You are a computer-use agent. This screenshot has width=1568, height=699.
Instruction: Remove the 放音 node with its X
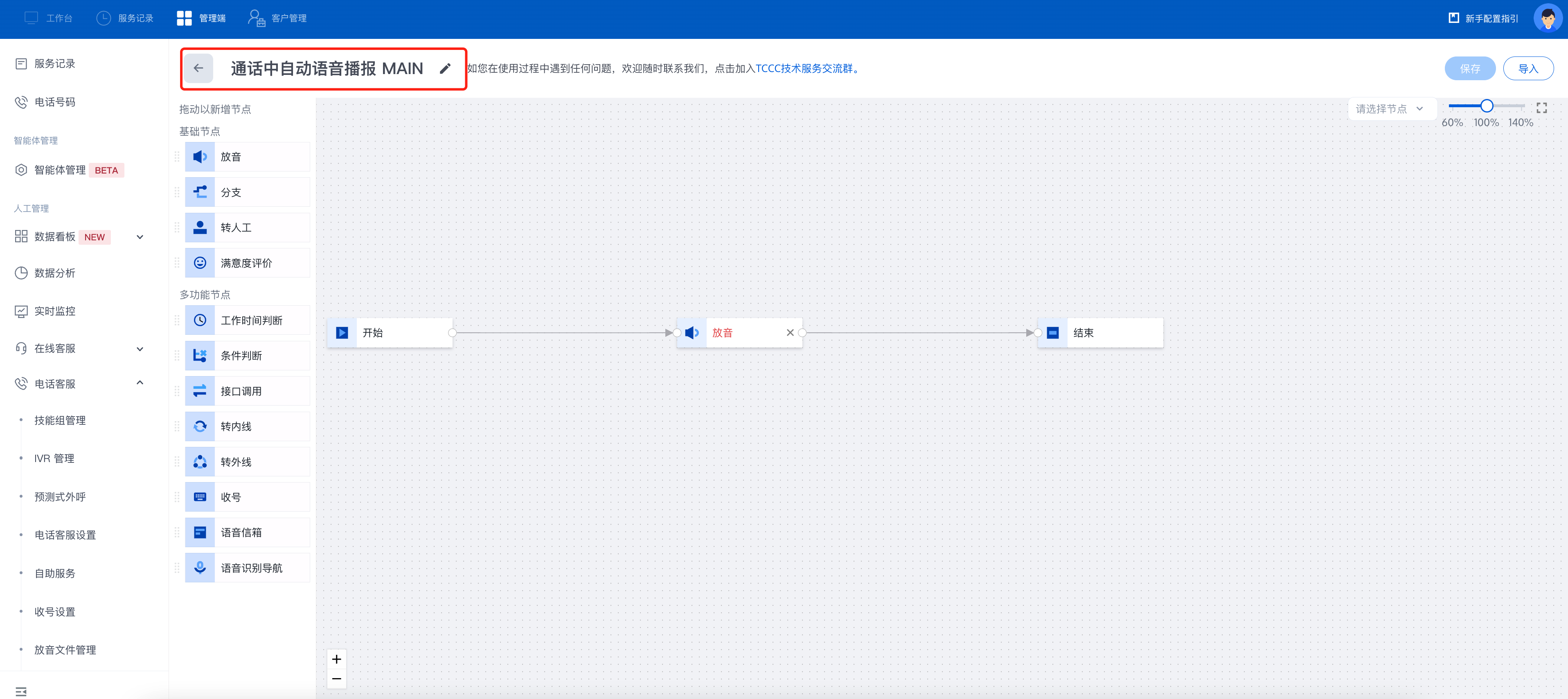click(x=789, y=332)
